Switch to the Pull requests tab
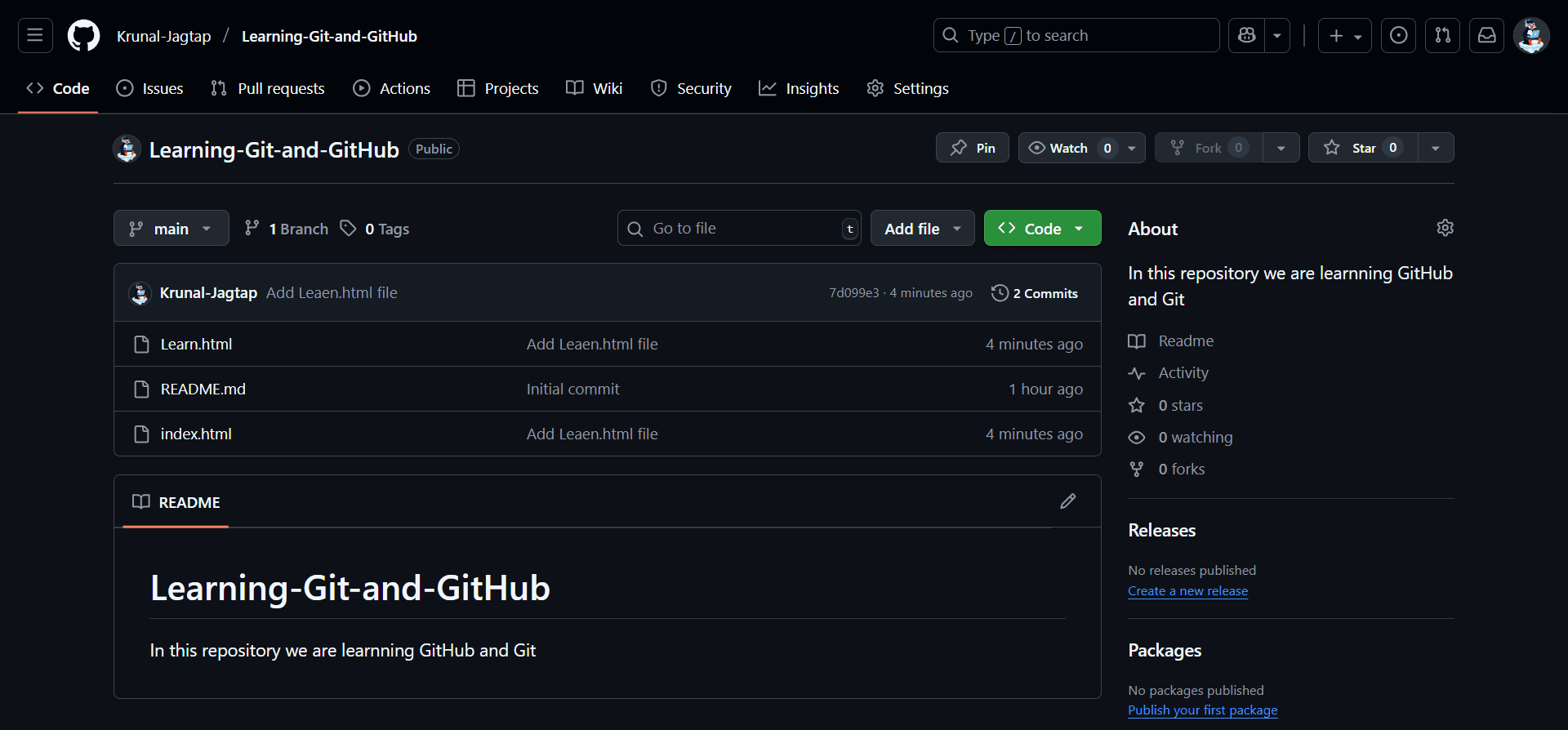1568x730 pixels. (268, 88)
